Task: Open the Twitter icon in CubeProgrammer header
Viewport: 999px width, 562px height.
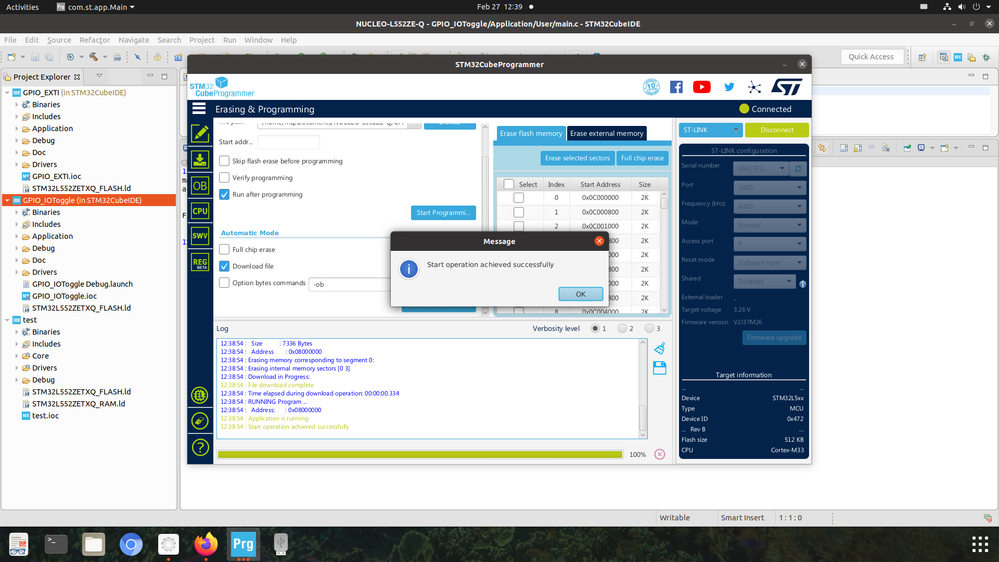Action: tap(729, 87)
